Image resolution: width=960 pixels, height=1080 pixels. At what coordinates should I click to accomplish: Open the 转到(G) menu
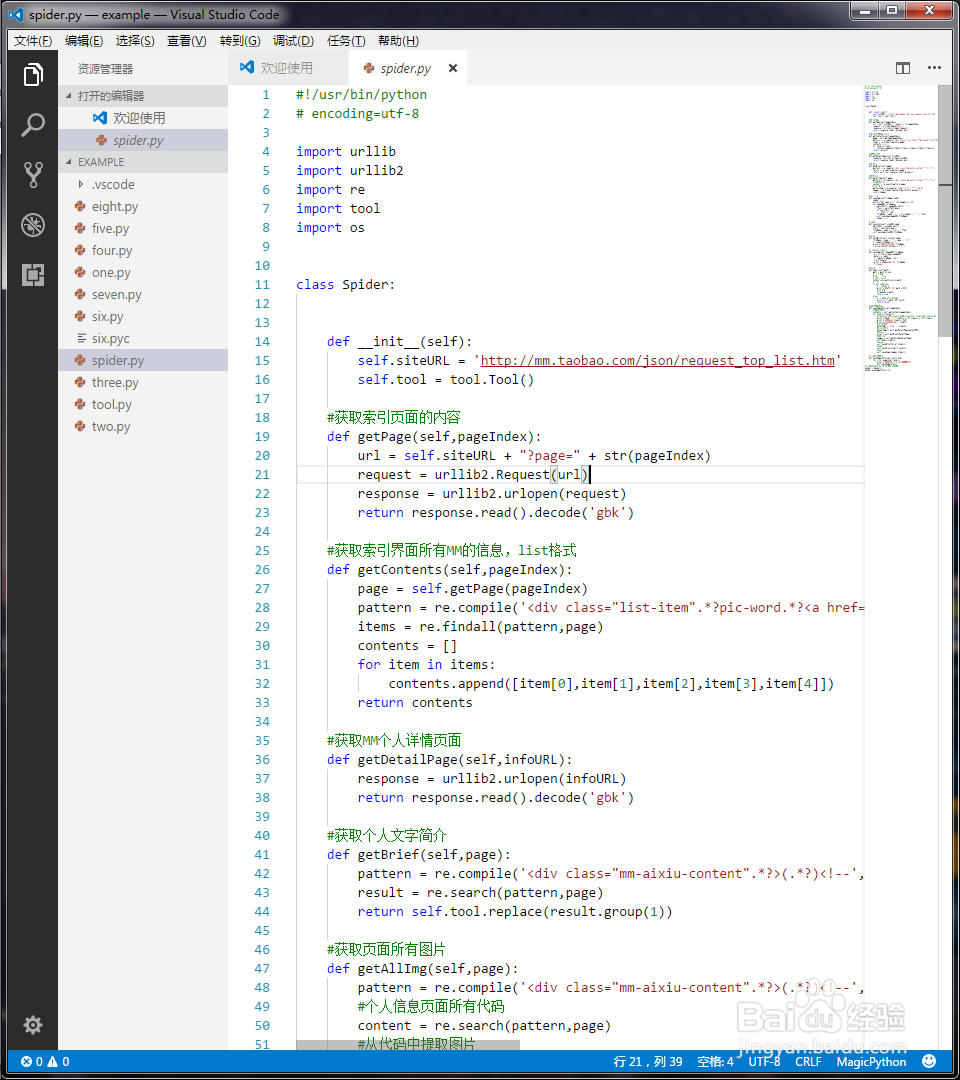(240, 41)
